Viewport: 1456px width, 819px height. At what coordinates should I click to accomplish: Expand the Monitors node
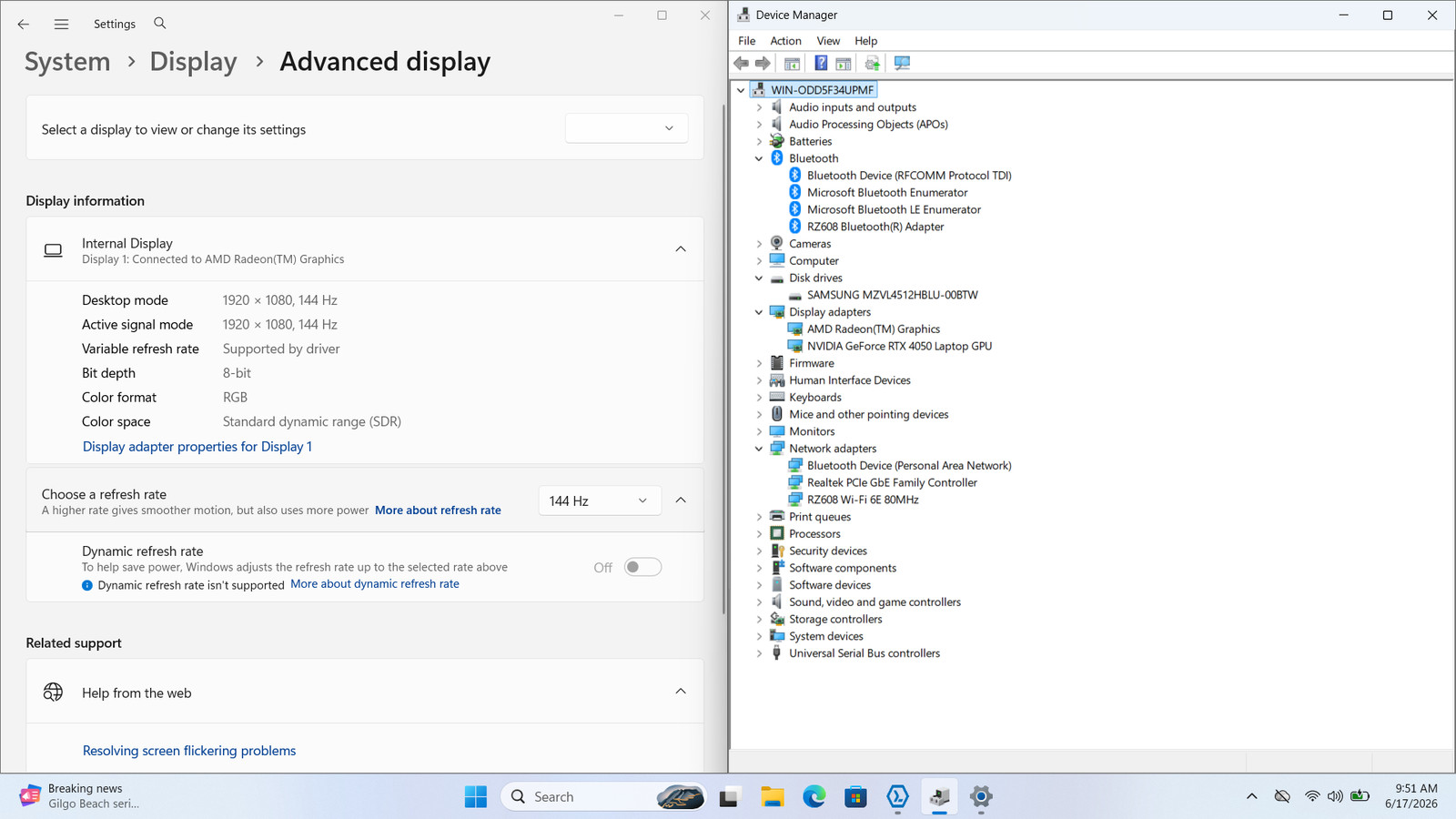(x=759, y=431)
